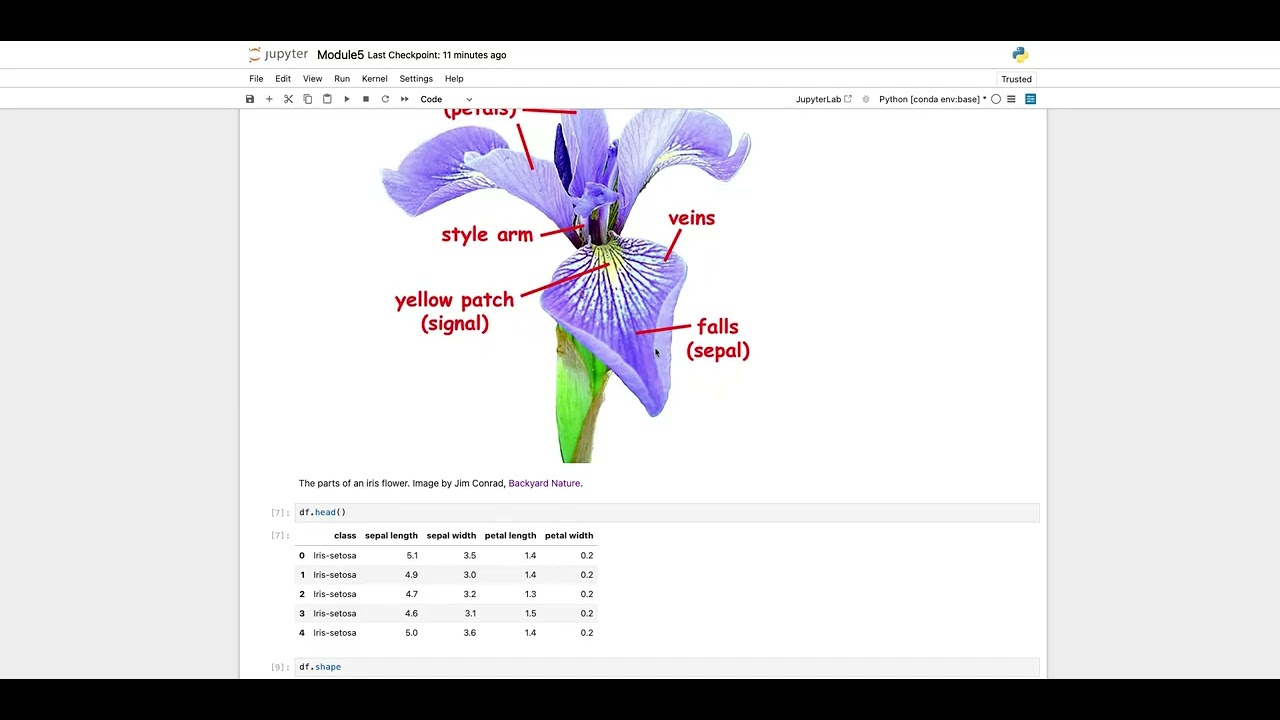Click sepal length value 4.9

coord(411,575)
